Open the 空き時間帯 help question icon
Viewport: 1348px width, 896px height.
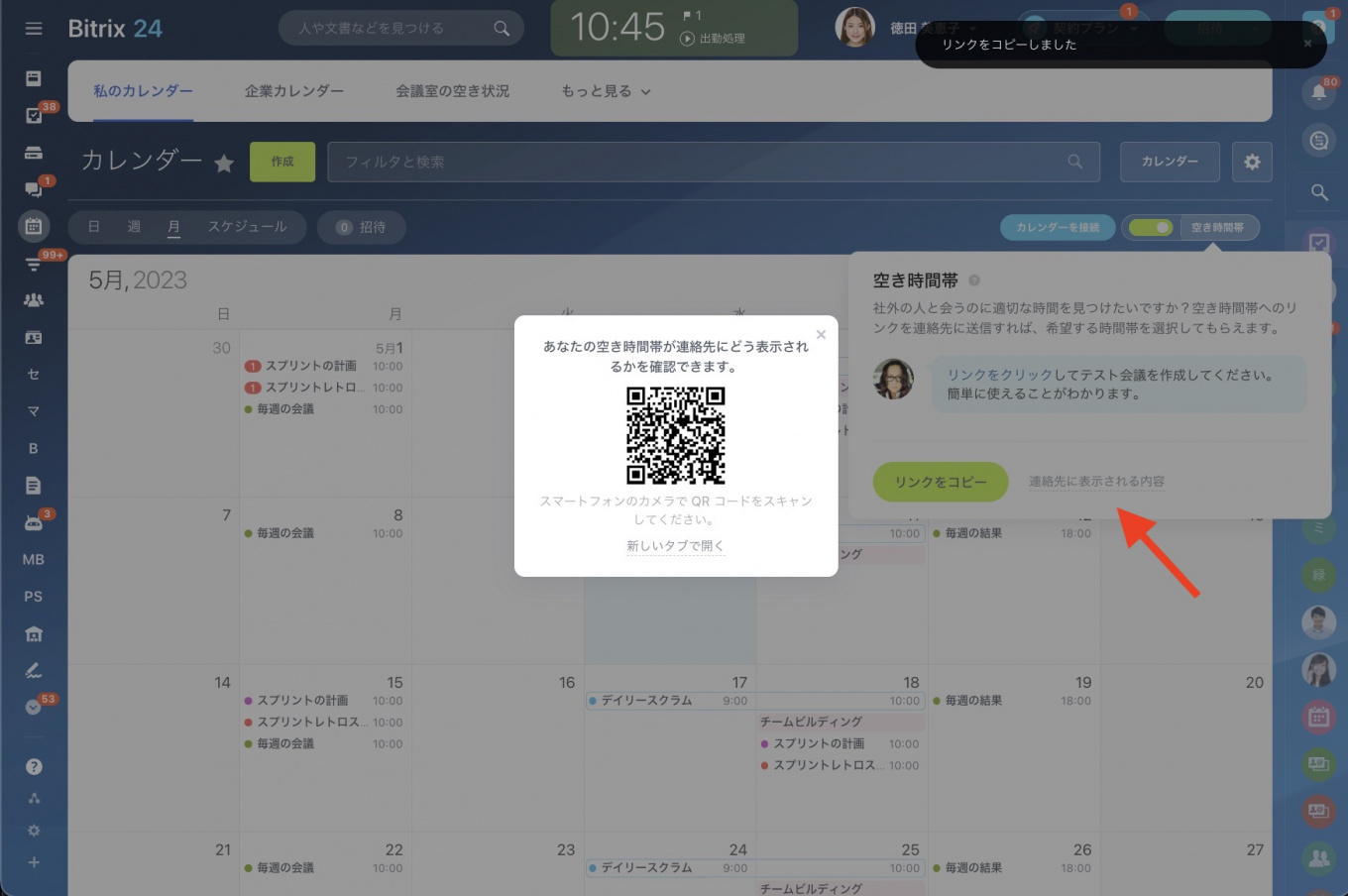974,280
